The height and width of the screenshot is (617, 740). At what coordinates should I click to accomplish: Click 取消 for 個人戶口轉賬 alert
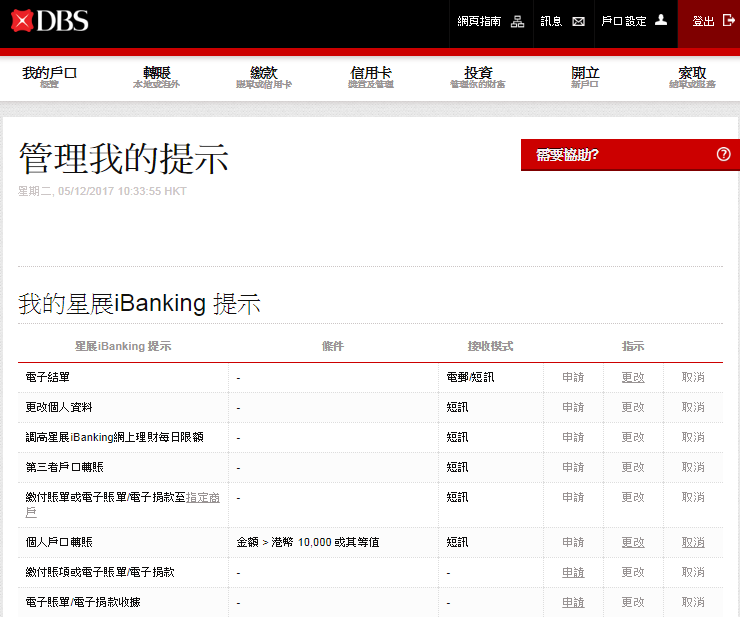693,542
